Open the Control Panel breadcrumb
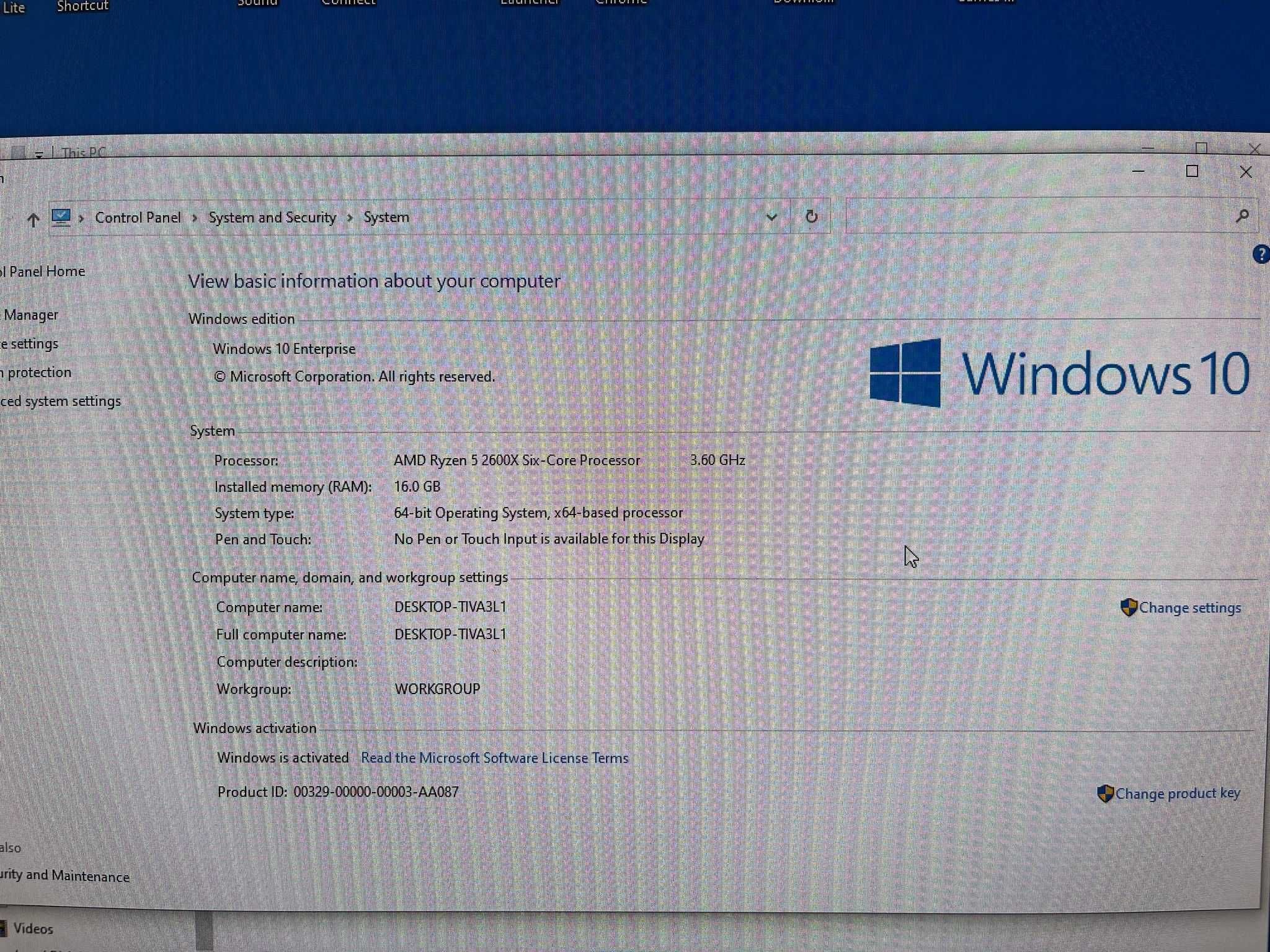Screen dimensions: 1270x952 pos(138,218)
